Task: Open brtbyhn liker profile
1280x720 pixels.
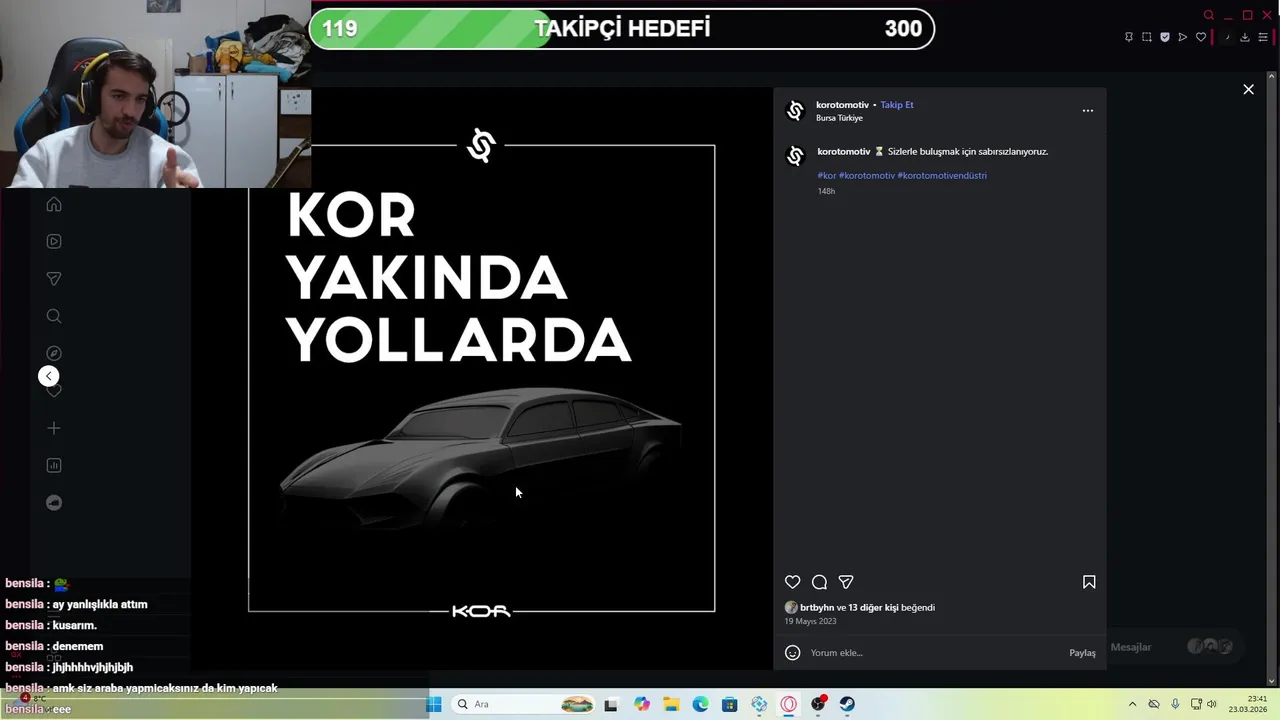Action: (x=817, y=608)
